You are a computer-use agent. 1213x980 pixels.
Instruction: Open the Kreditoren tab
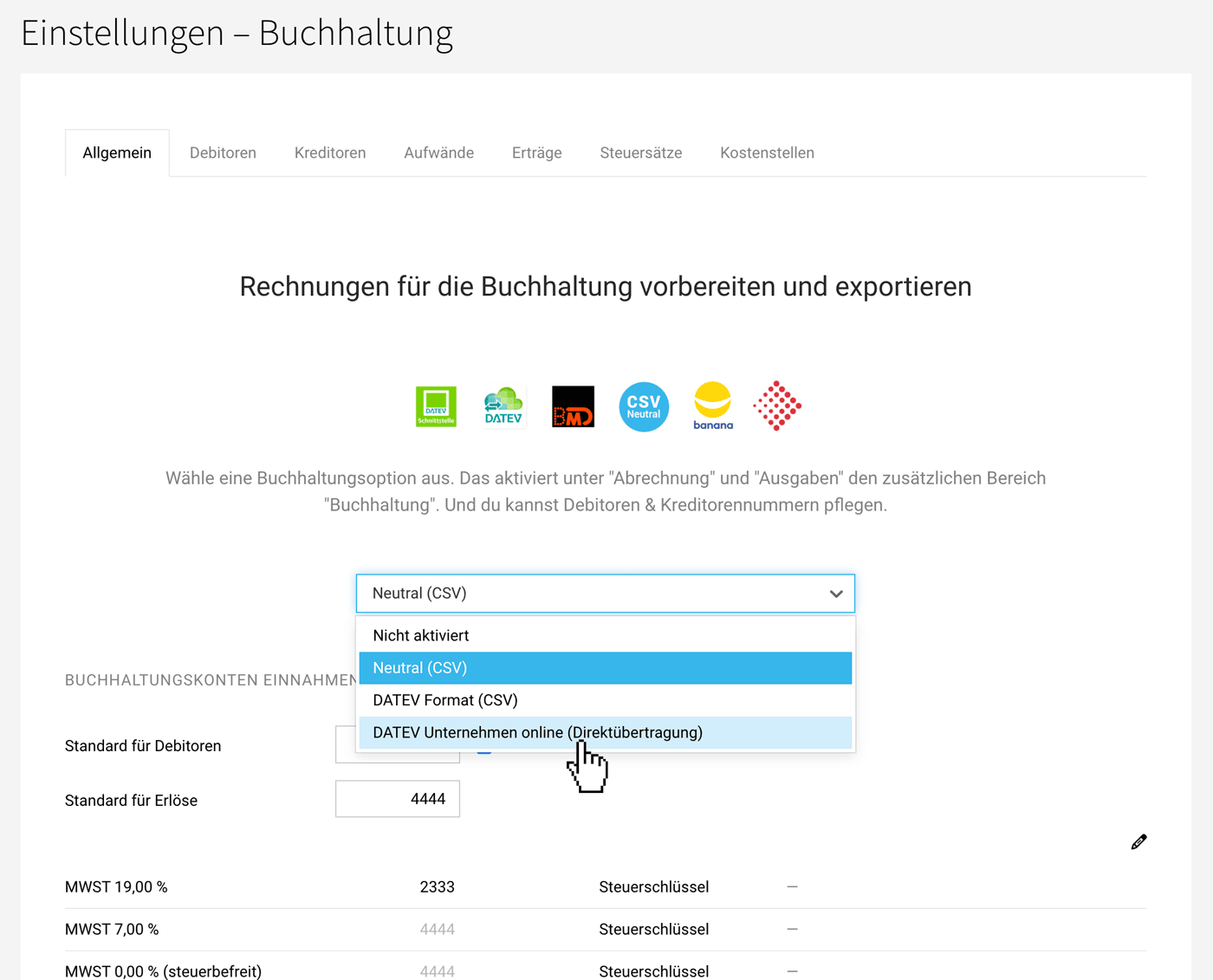(330, 153)
